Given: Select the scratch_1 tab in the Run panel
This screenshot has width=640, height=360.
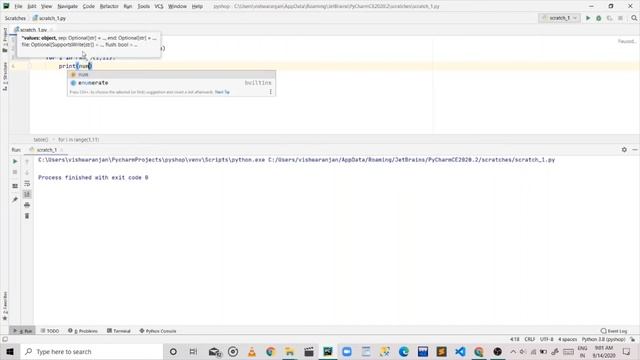Looking at the screenshot, I should pyautogui.click(x=47, y=150).
